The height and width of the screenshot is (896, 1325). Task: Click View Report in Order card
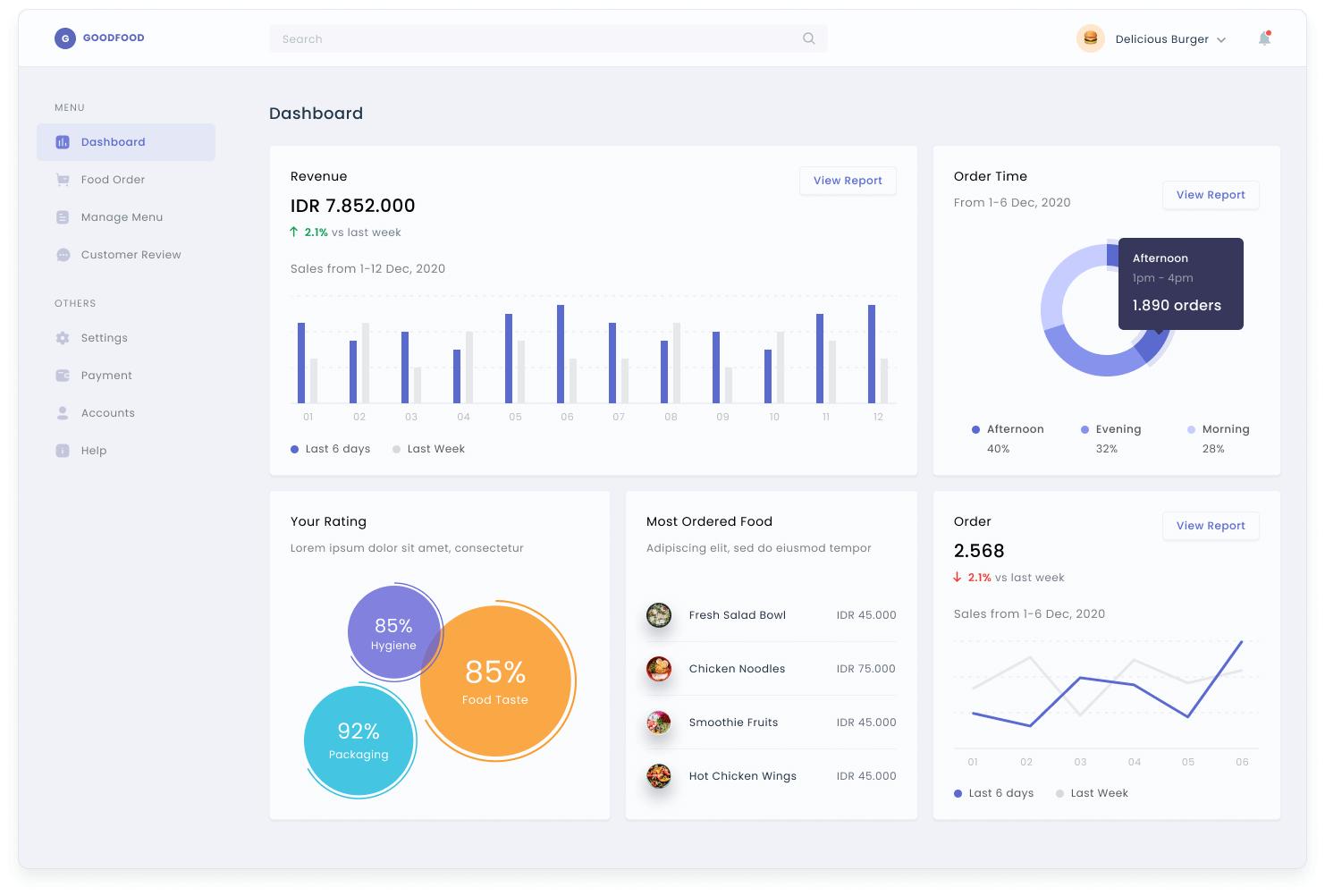tap(1211, 526)
